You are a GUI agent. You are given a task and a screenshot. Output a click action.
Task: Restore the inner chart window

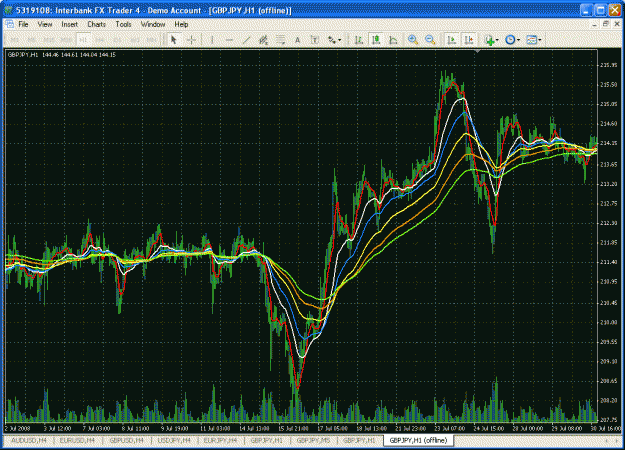click(x=606, y=24)
